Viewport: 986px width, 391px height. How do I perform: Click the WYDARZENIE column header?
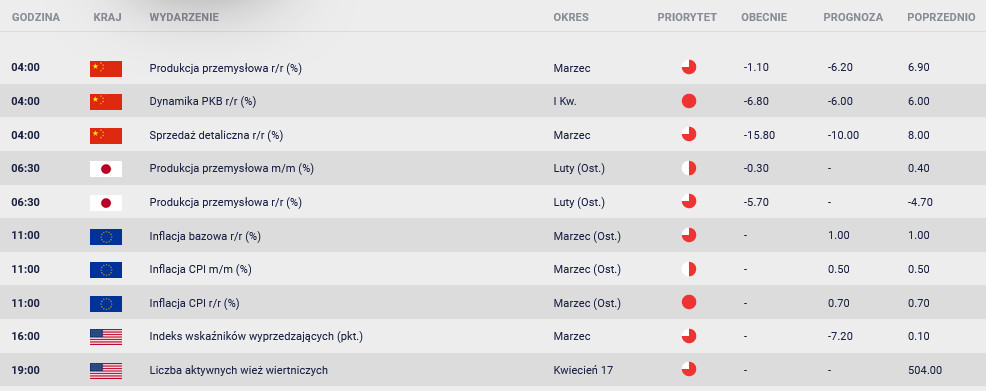(x=184, y=18)
